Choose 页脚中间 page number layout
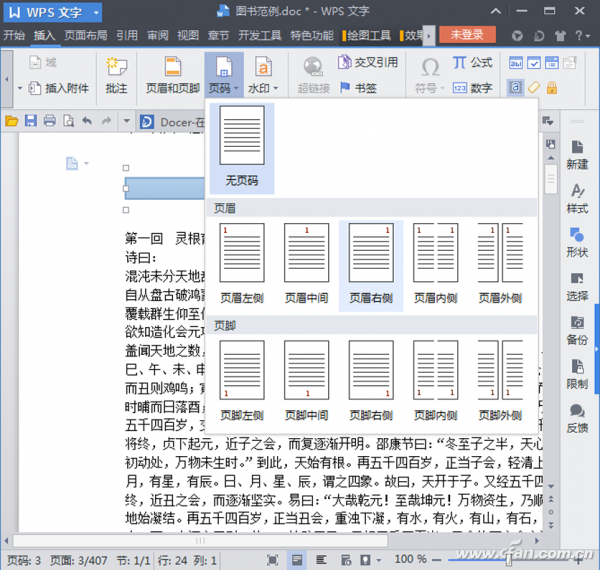The image size is (600, 570). point(306,381)
